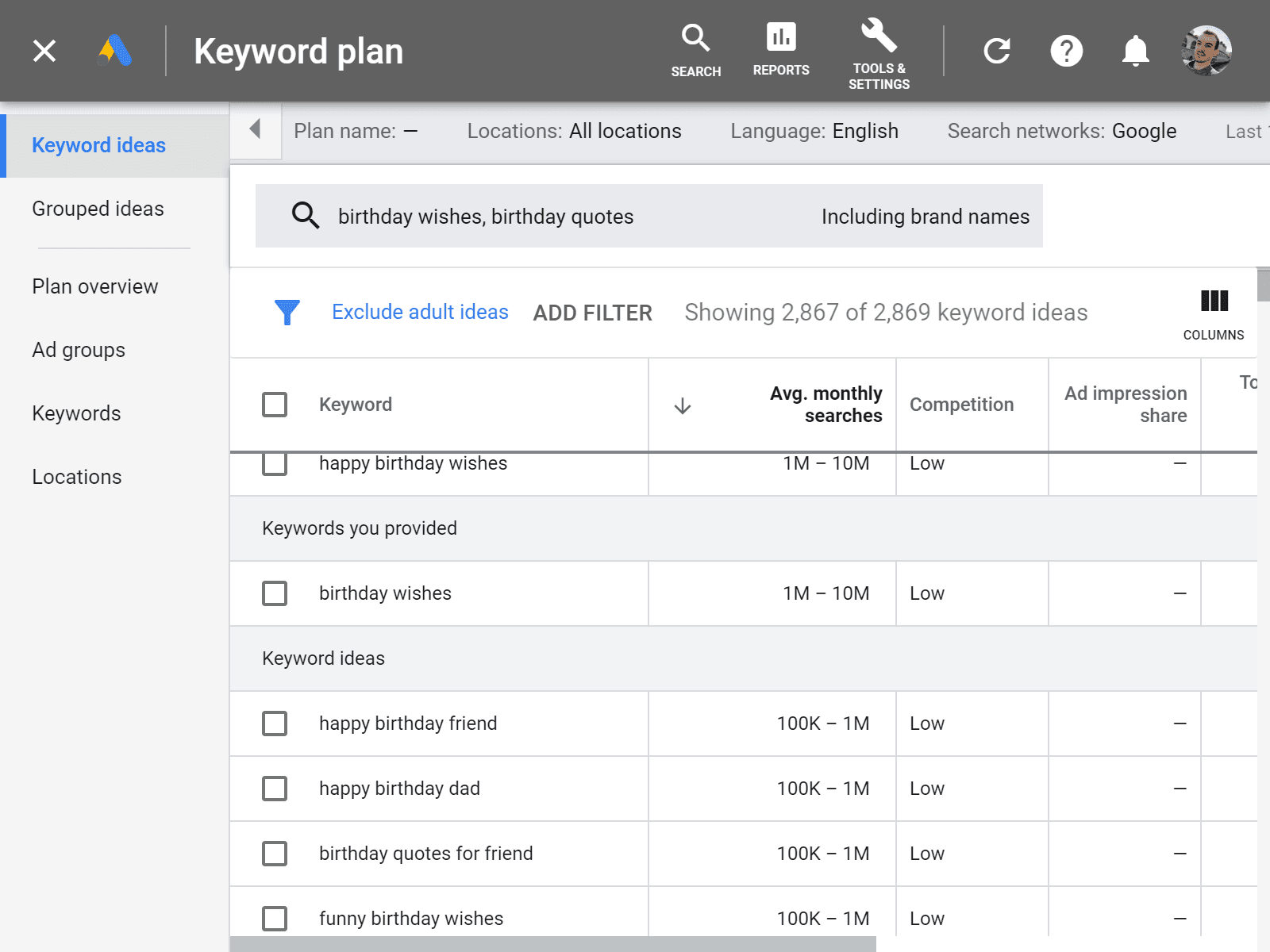Click 'Including brand names' option
1270x952 pixels.
pyautogui.click(x=926, y=217)
